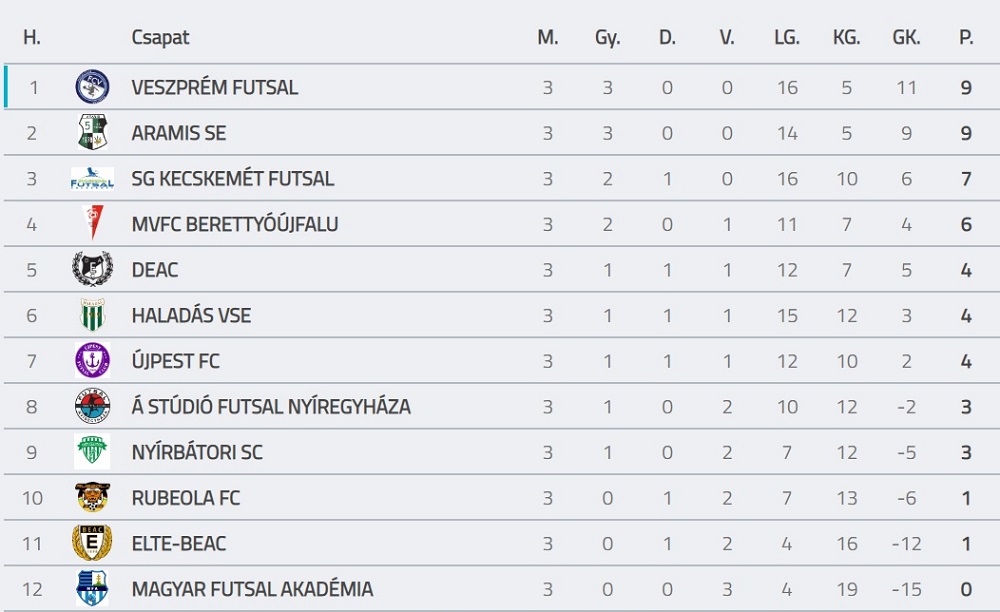
Task: Click the Rubeola FC team badge
Action: tap(93, 498)
